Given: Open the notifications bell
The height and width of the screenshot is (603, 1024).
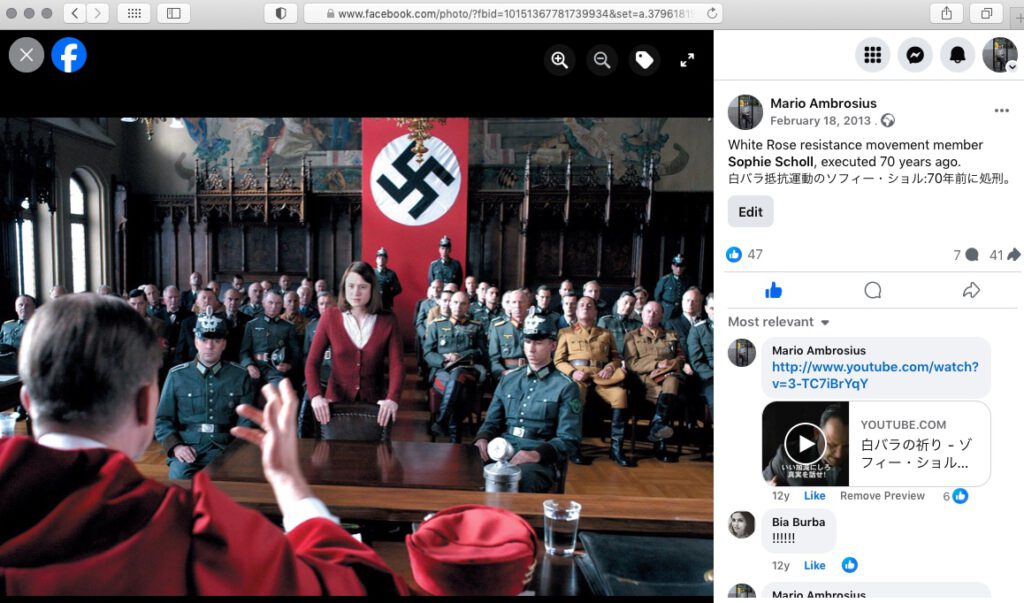Looking at the screenshot, I should pos(957,55).
